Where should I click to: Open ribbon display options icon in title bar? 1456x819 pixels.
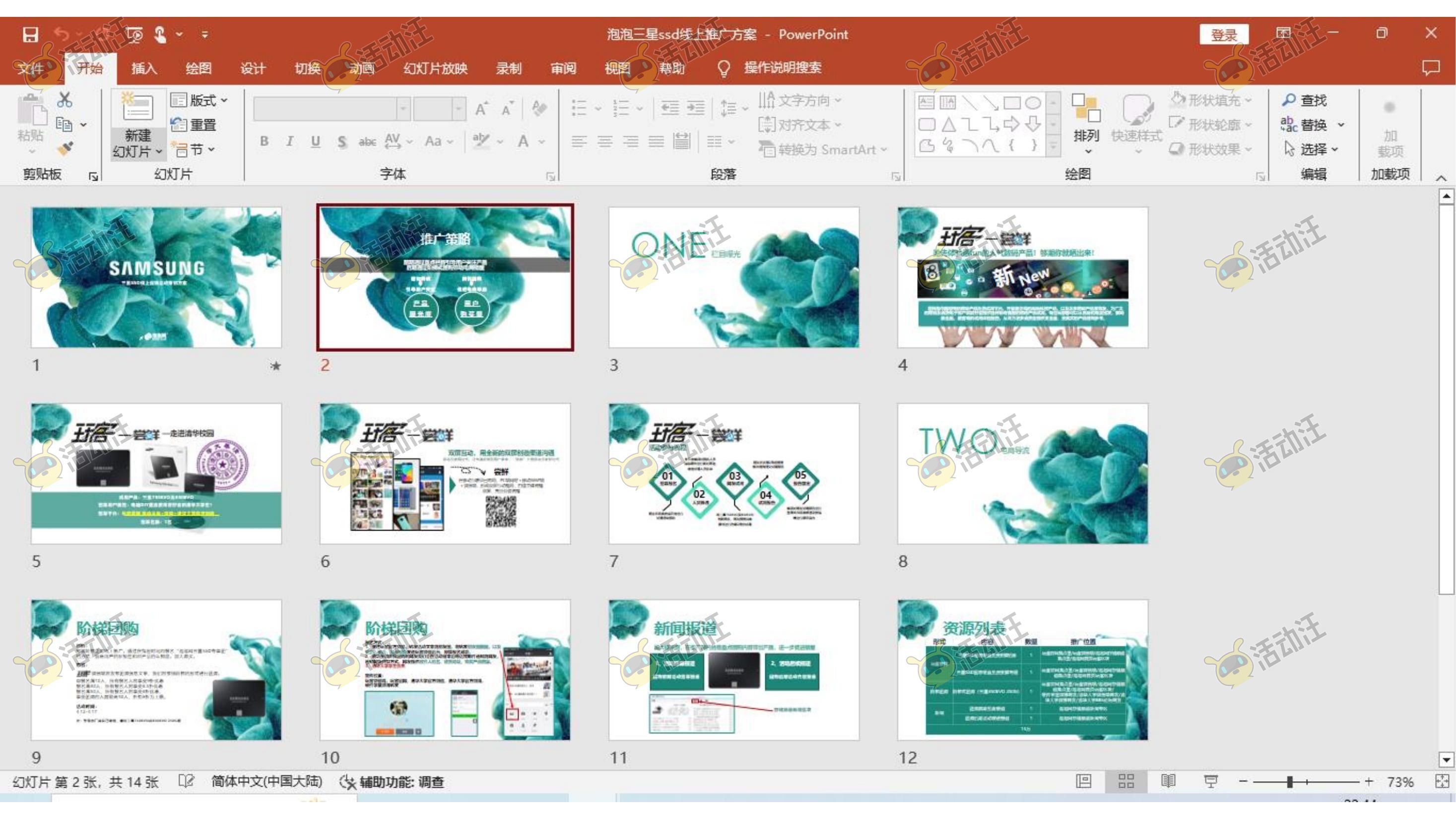click(x=1283, y=33)
